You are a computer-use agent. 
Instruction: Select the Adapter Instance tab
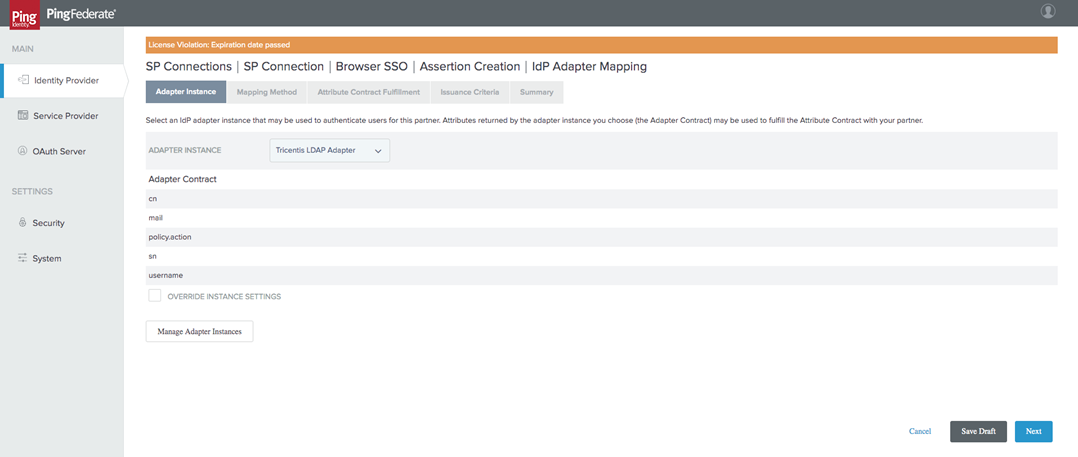coord(186,92)
